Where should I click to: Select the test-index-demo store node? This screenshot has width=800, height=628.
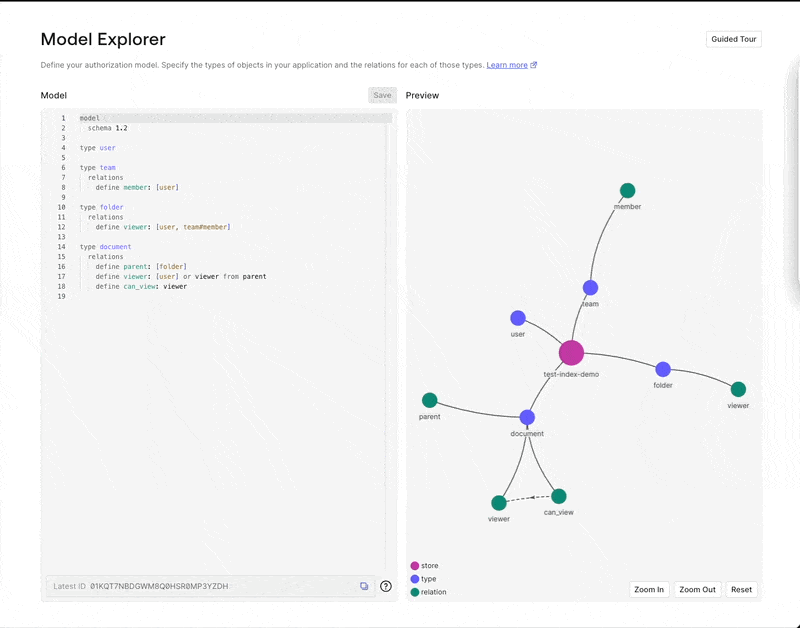click(571, 353)
